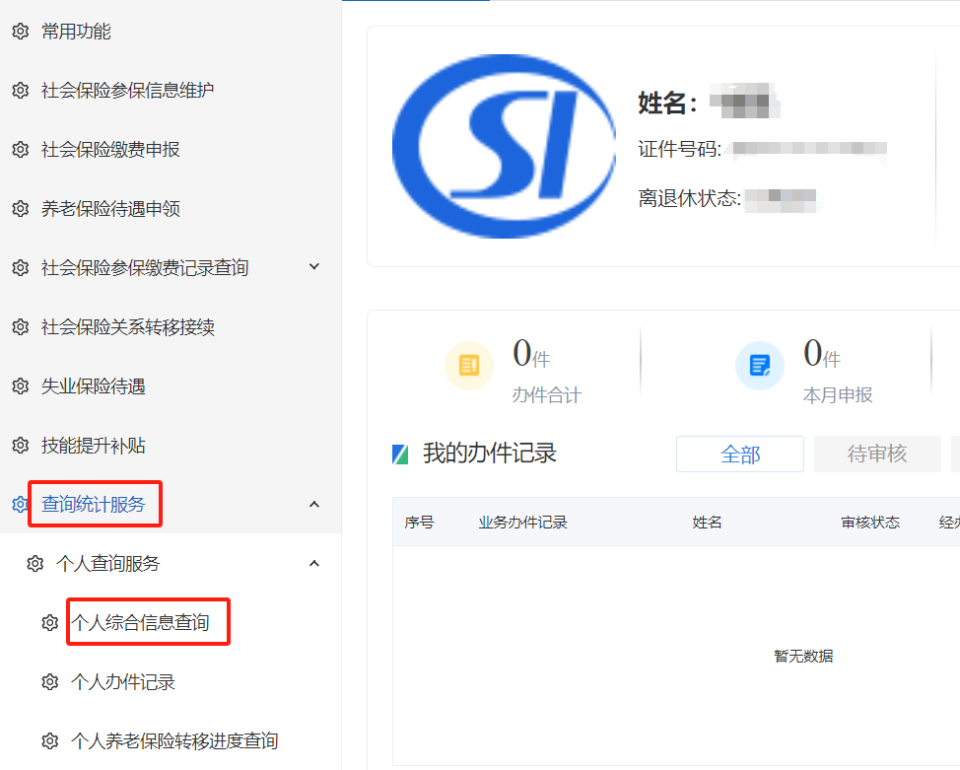This screenshot has height=770, width=960.
Task: Click the 社会保险关系转移接续 menu item
Action: 128,326
